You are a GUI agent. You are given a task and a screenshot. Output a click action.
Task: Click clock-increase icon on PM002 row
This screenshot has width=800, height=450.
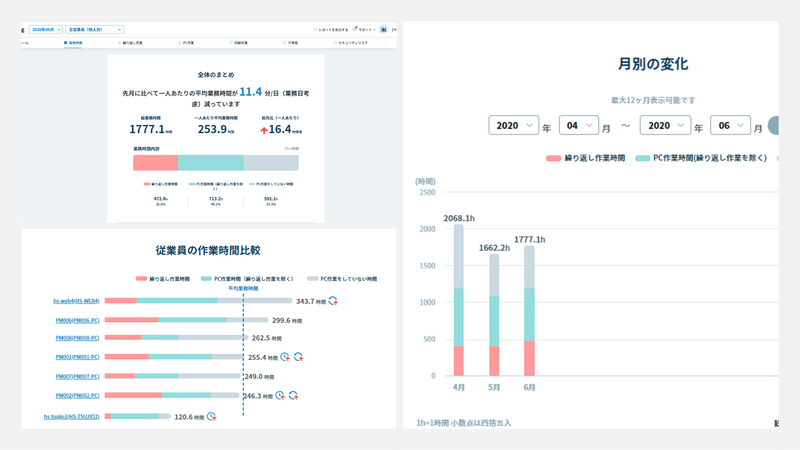click(280, 395)
